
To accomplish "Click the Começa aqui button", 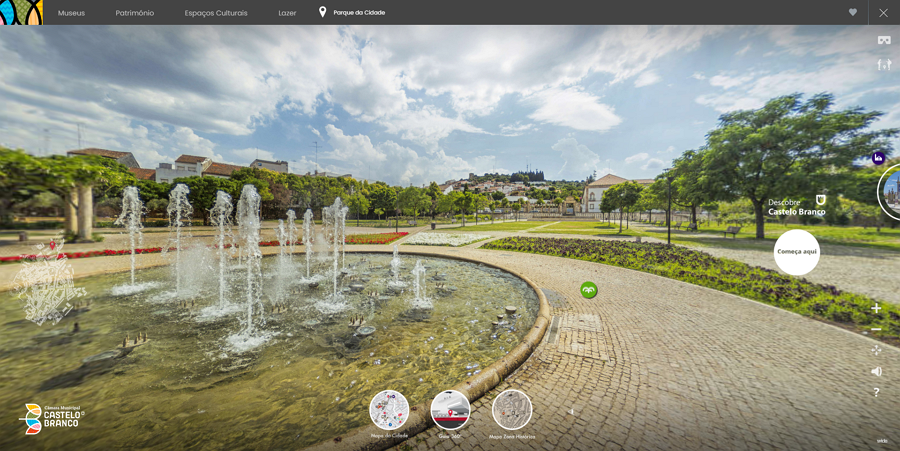I will click(797, 252).
